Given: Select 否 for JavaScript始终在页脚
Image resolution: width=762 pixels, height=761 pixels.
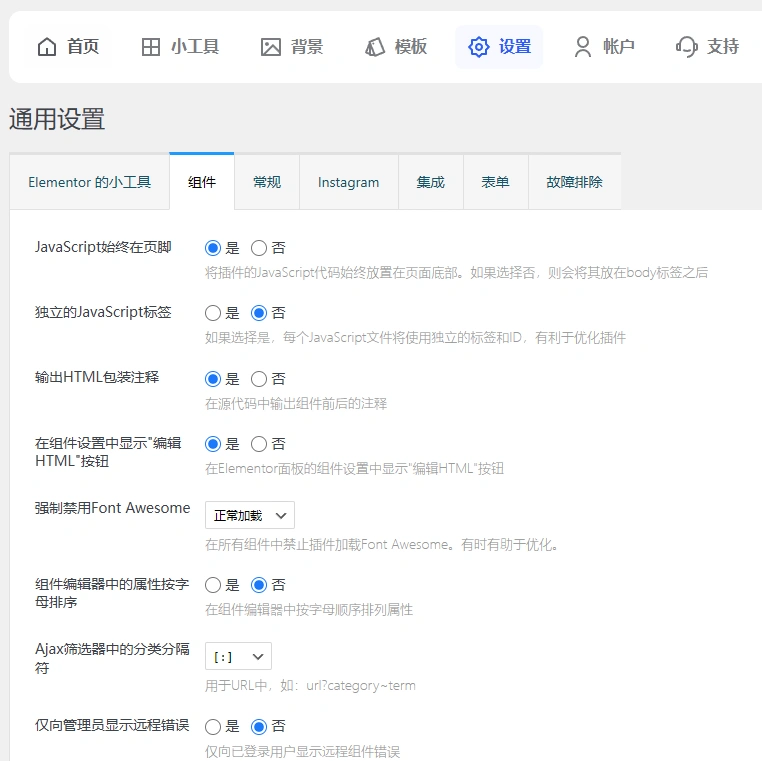Looking at the screenshot, I should pos(259,248).
